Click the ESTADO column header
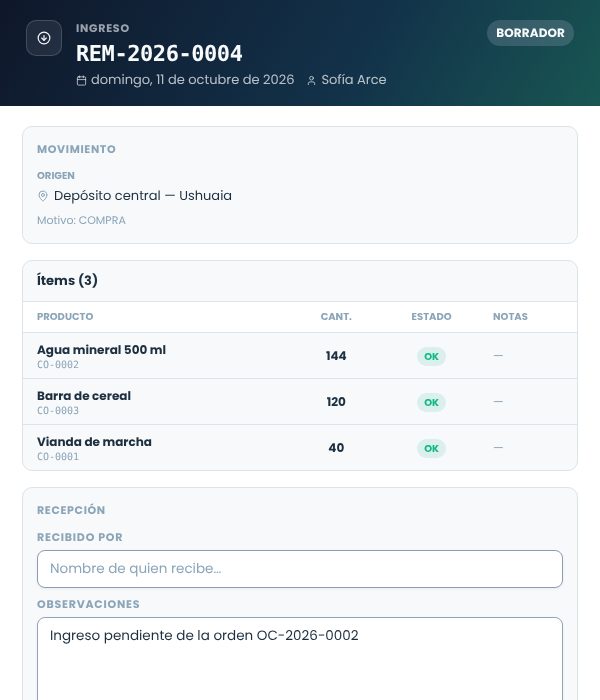600x700 pixels. tap(431, 317)
